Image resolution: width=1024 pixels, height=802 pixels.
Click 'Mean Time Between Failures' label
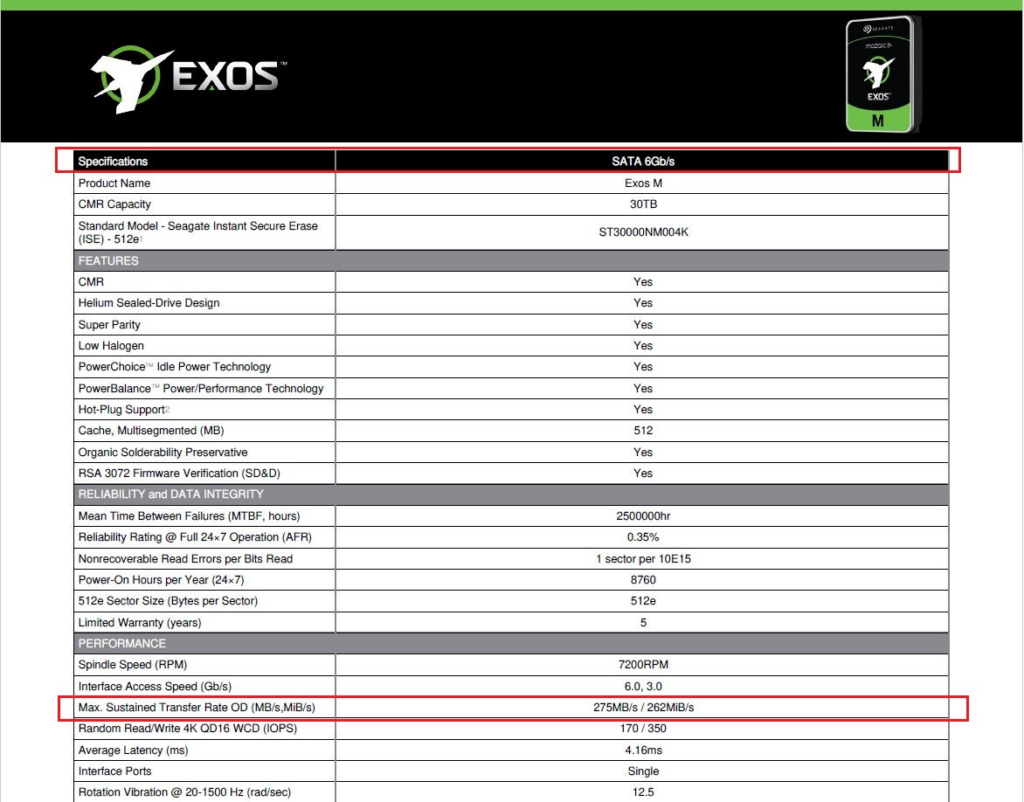tap(189, 516)
